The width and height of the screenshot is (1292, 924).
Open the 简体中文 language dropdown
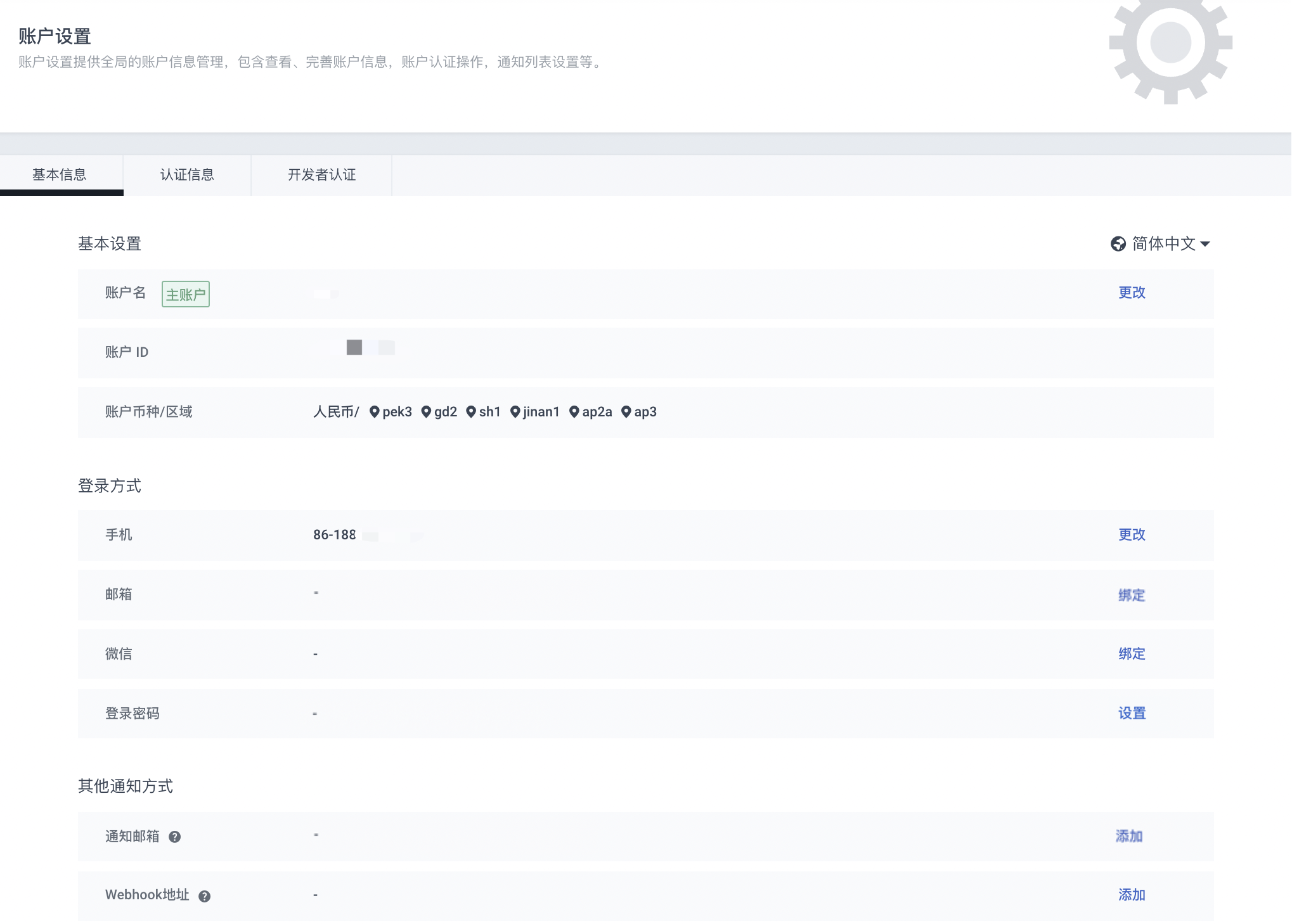(1160, 243)
